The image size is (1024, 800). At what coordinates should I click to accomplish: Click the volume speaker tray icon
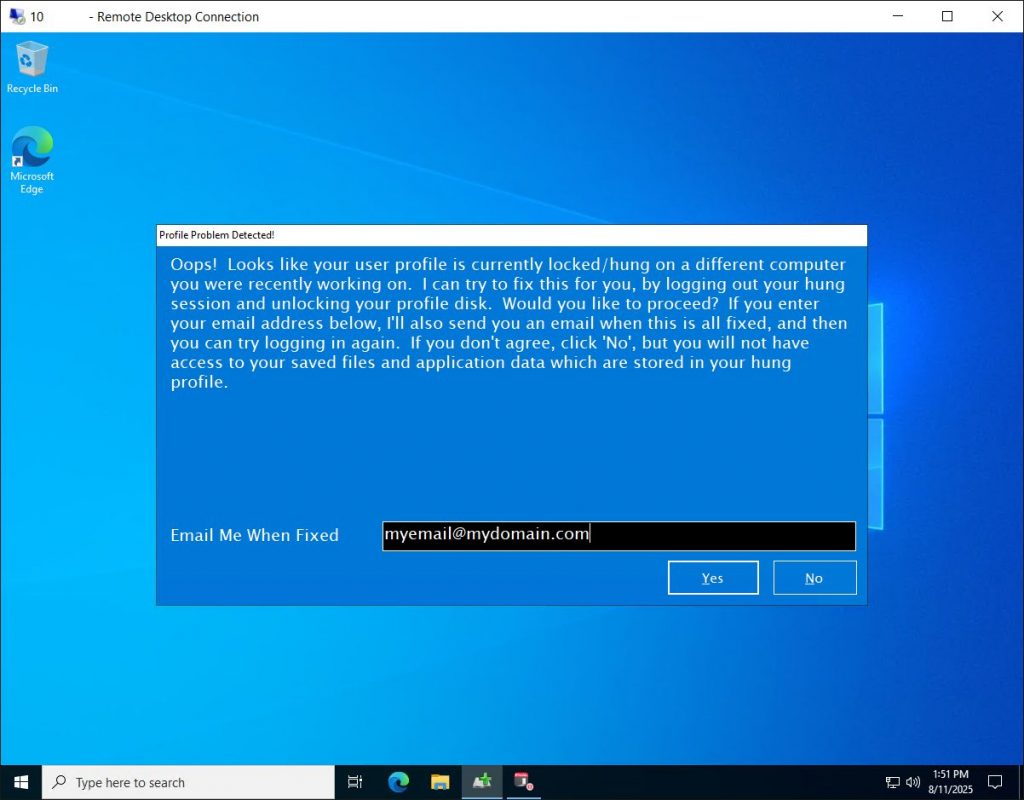(x=912, y=782)
